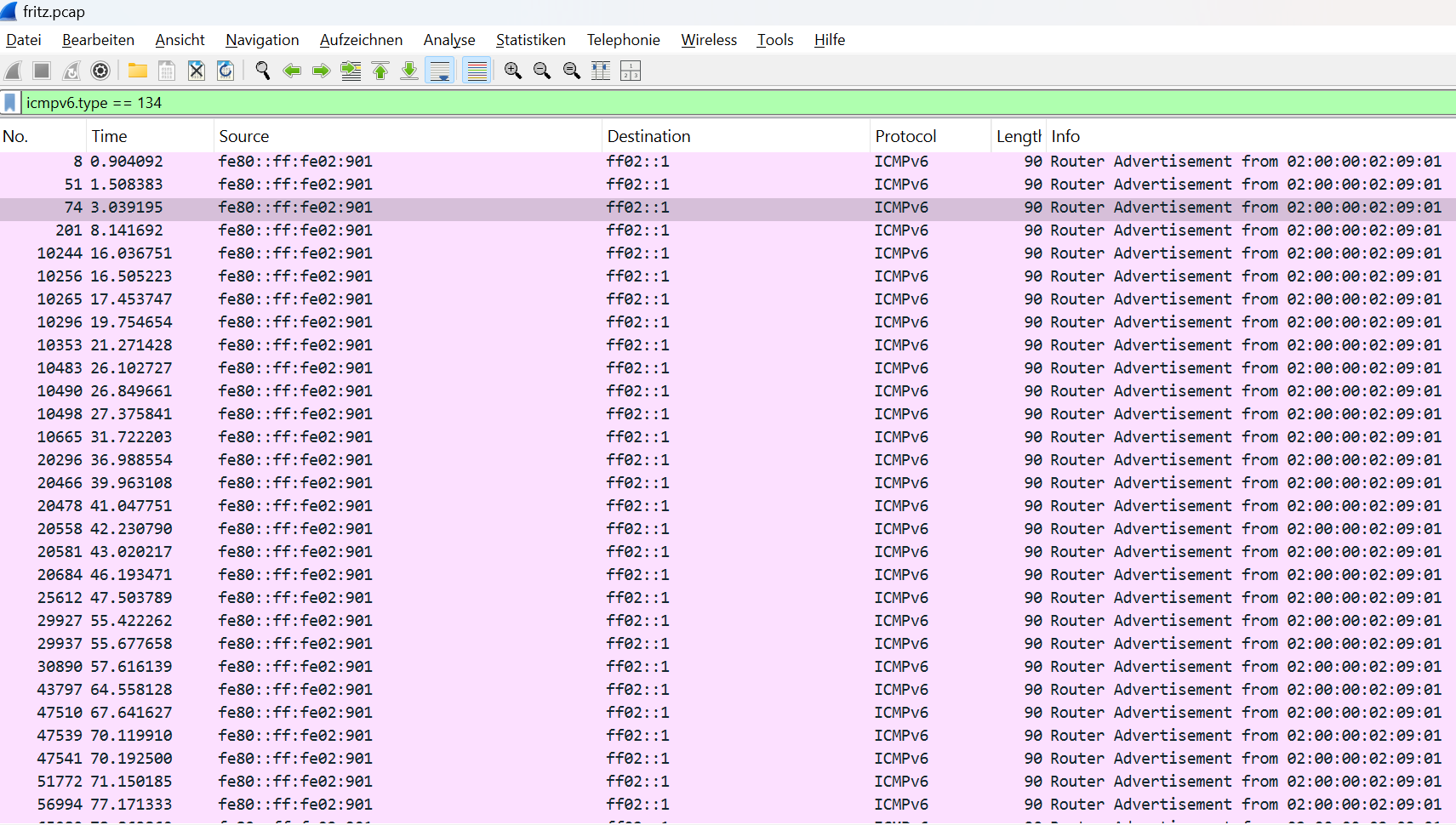Open the Navigation menu

pos(262,40)
